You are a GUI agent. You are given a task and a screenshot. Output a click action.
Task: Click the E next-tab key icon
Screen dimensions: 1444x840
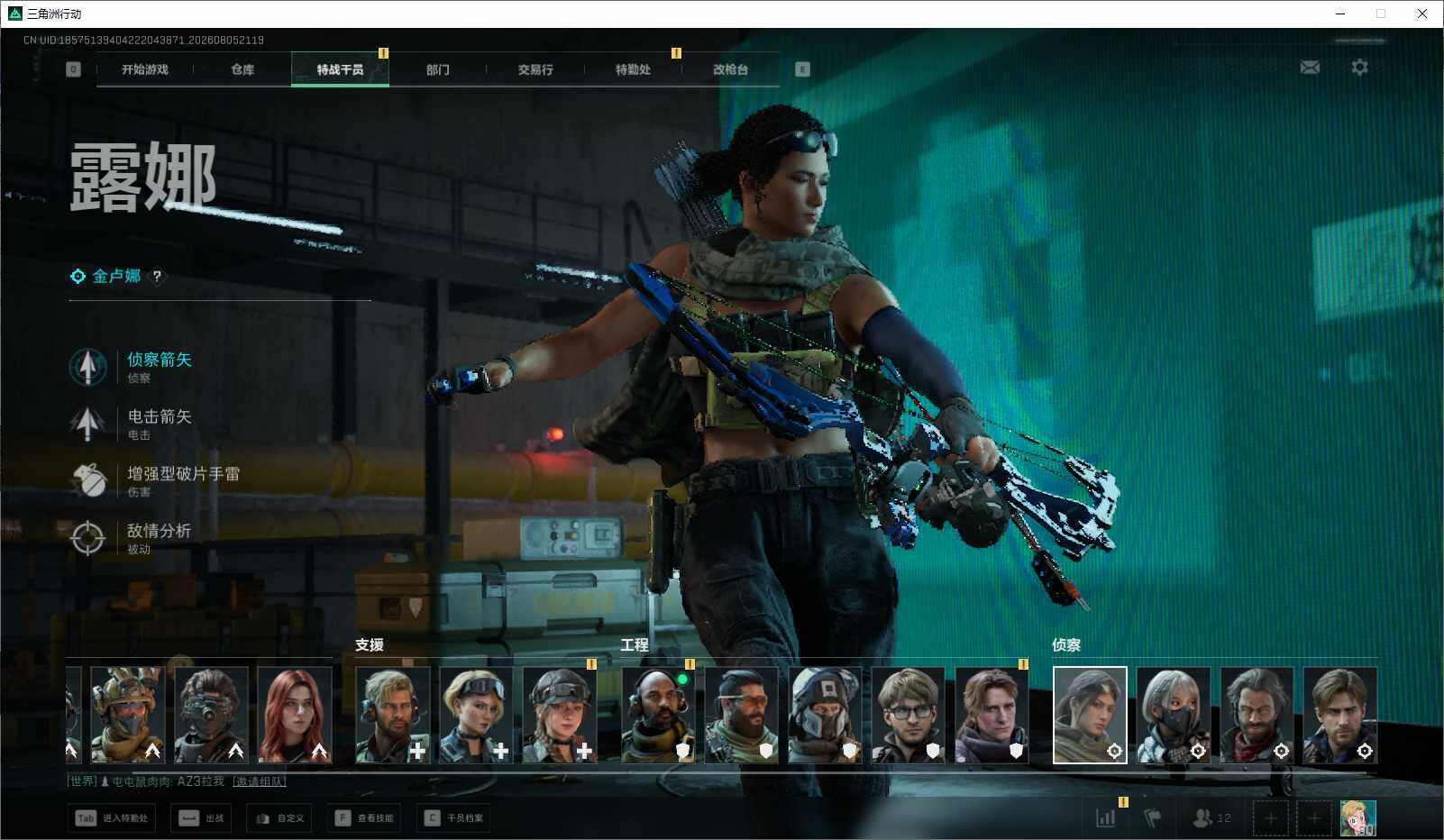pos(802,69)
